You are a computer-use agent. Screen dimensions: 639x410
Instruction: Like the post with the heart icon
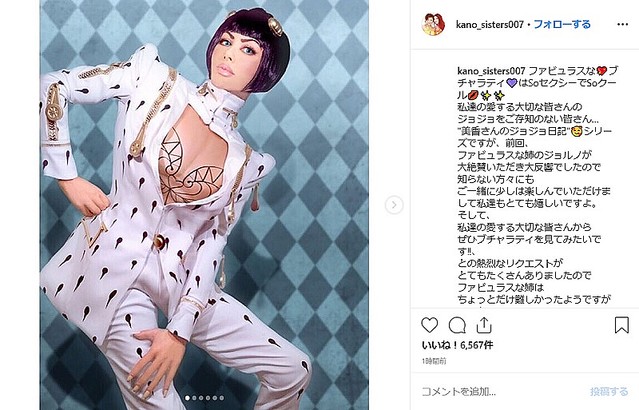tap(429, 325)
